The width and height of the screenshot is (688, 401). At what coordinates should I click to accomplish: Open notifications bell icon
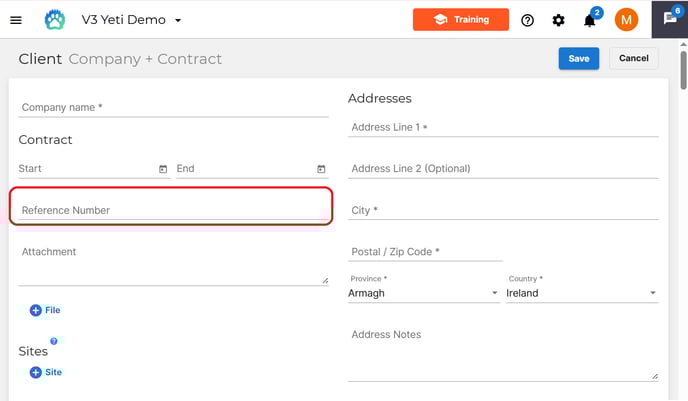(x=589, y=20)
